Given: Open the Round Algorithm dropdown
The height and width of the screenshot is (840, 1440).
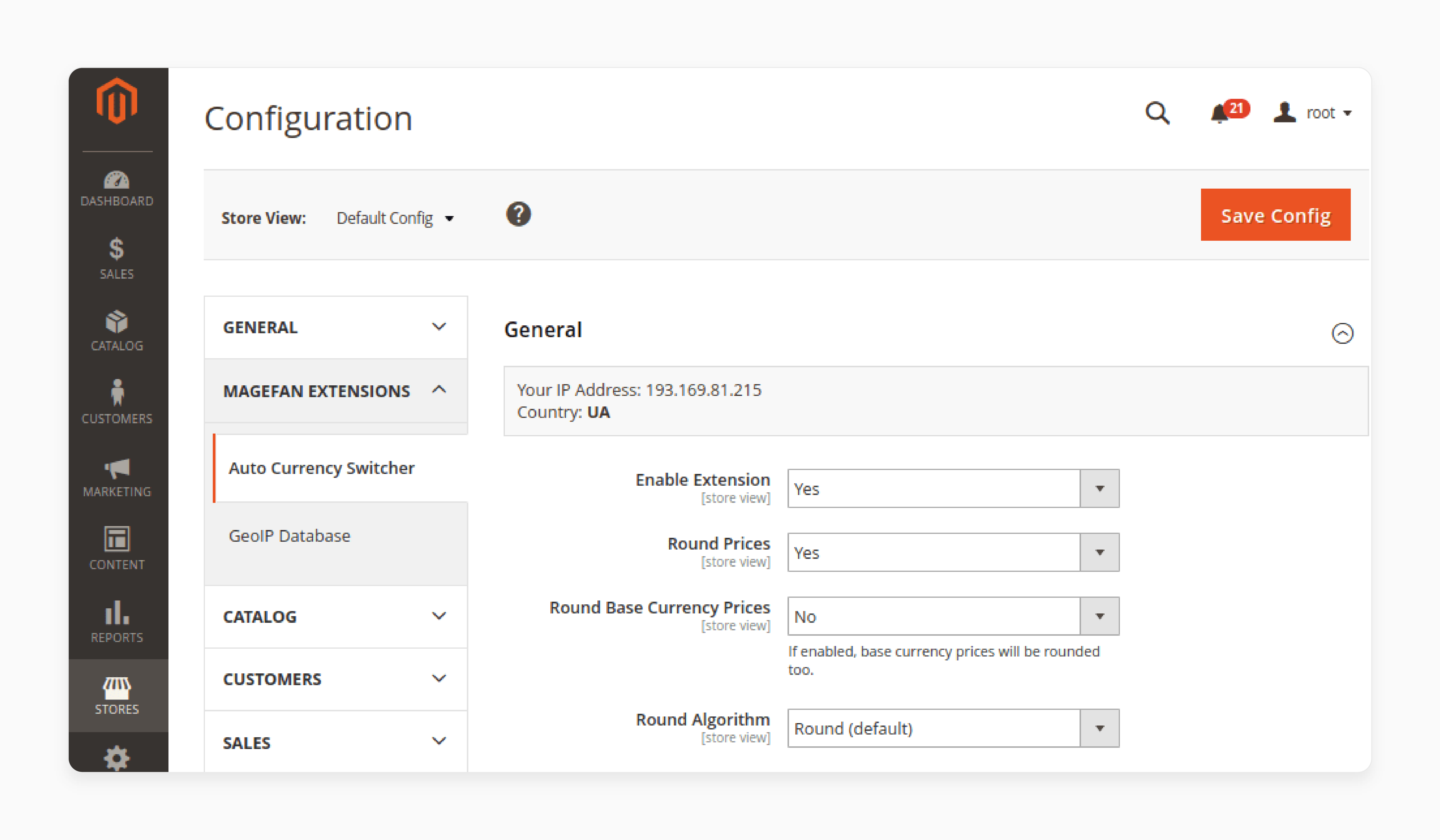Looking at the screenshot, I should click(x=953, y=729).
